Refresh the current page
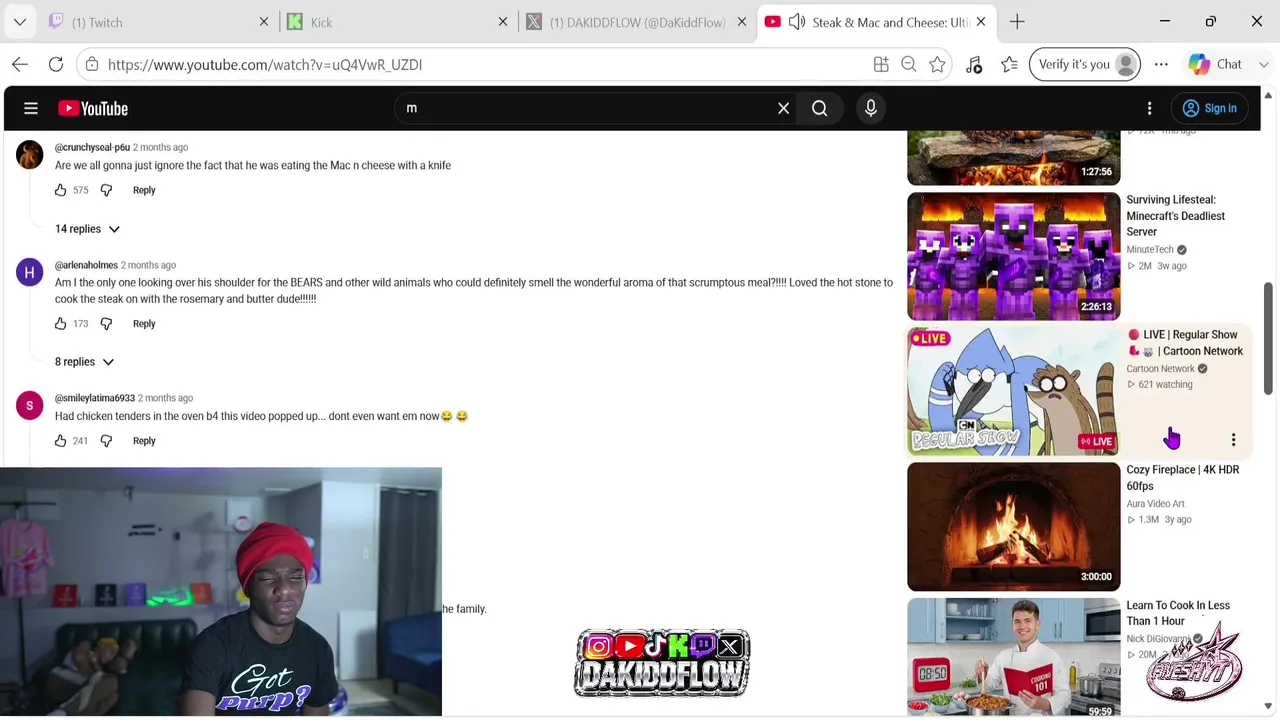1280x720 pixels. coord(56,64)
